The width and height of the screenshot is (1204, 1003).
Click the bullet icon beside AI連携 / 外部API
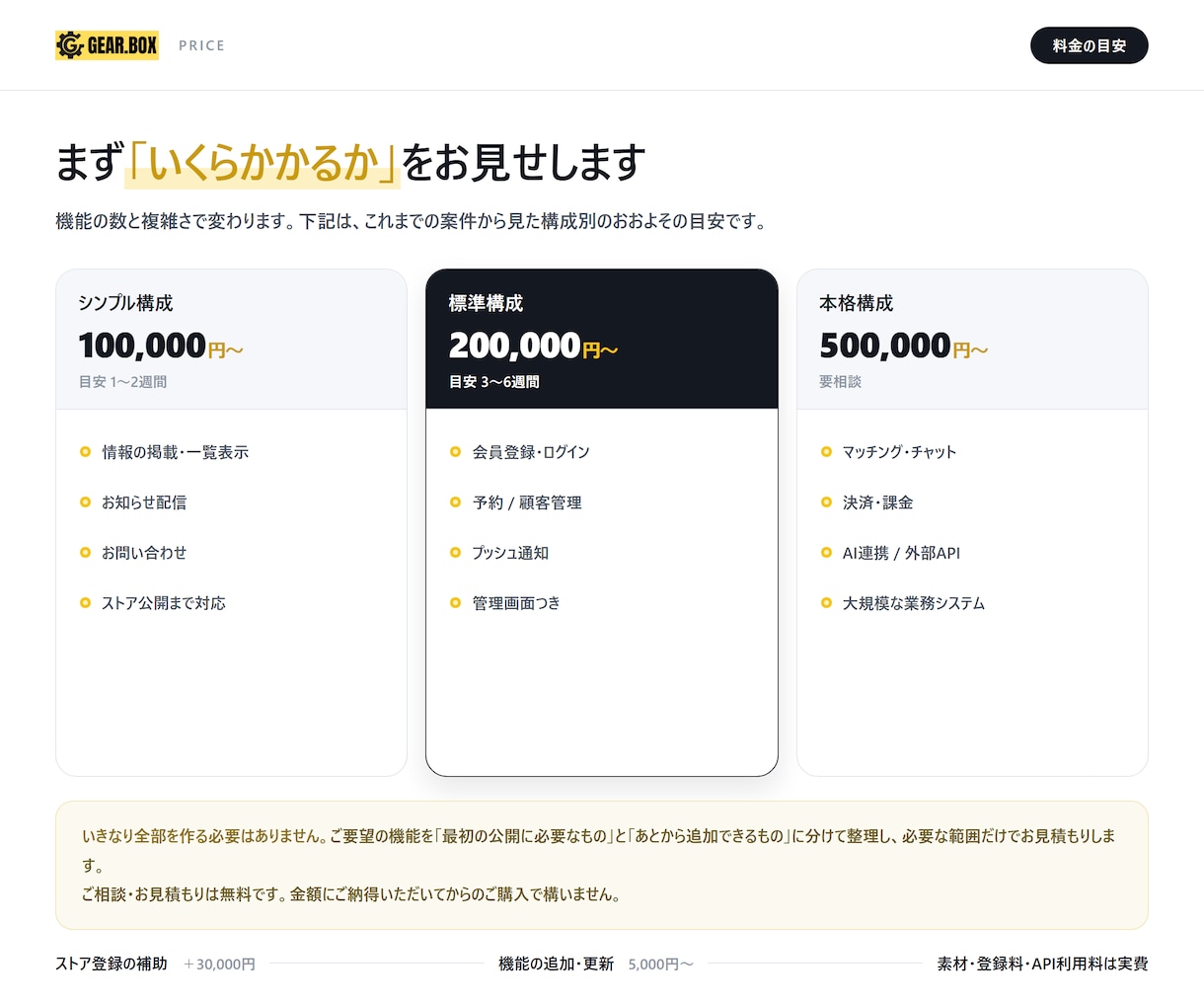826,553
